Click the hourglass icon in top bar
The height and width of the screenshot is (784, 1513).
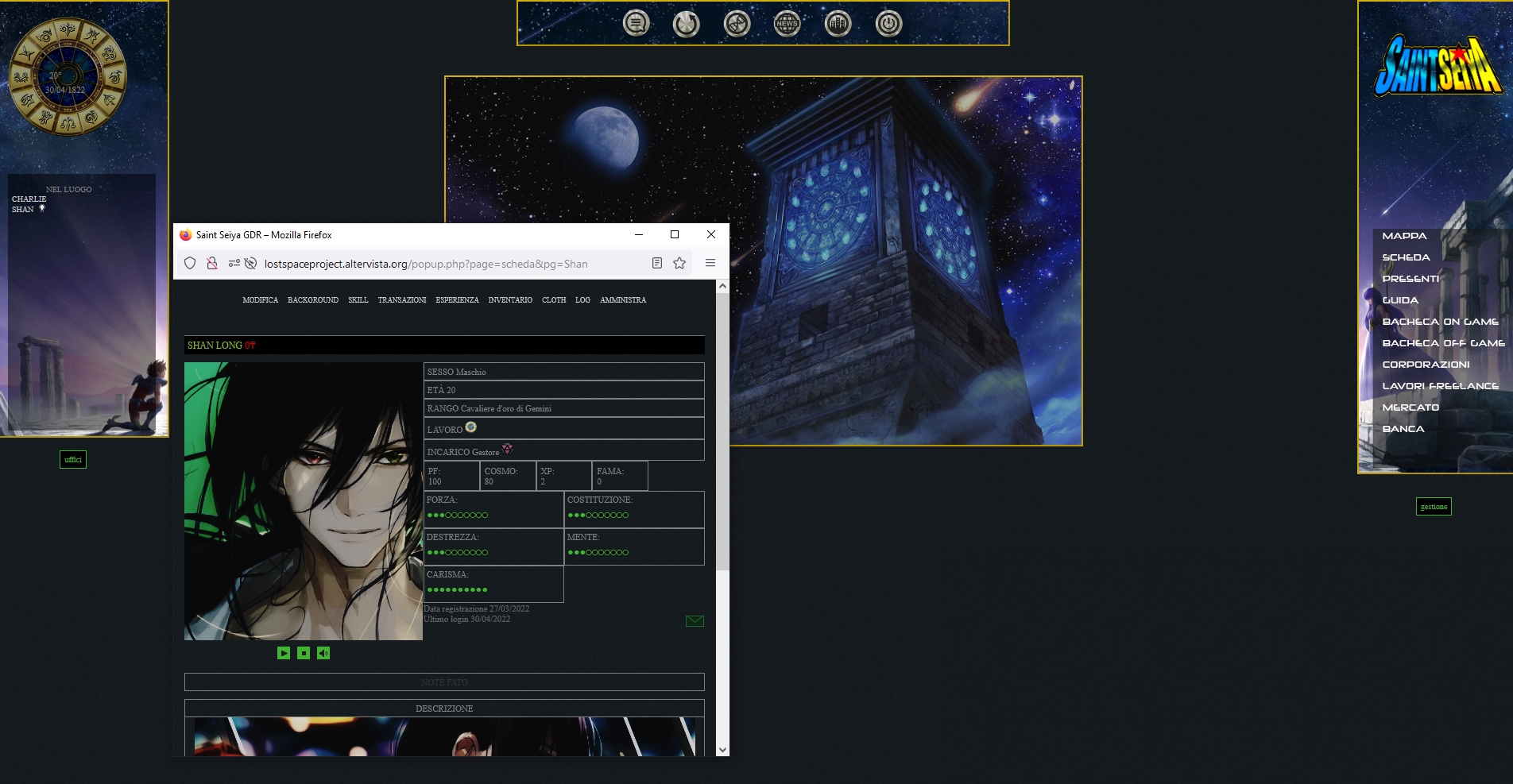click(x=737, y=24)
